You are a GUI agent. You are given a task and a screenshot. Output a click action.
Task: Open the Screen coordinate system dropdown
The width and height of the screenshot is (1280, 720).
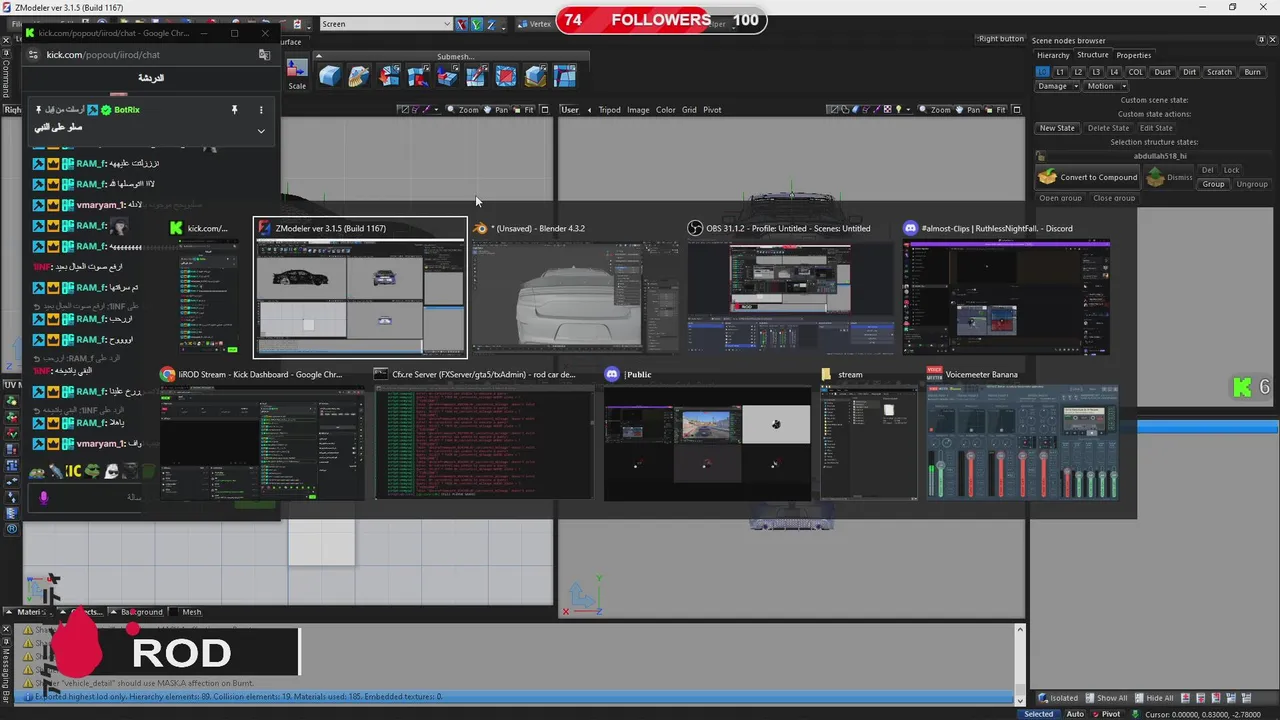coord(386,24)
